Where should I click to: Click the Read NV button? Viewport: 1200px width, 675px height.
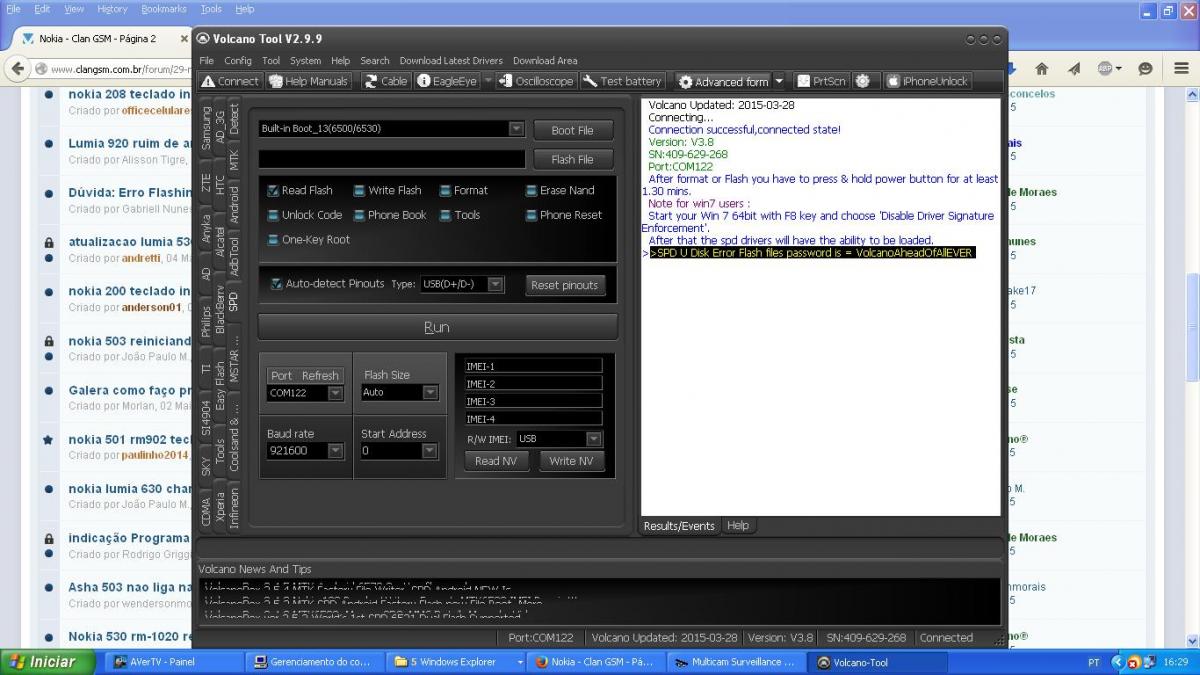(497, 461)
